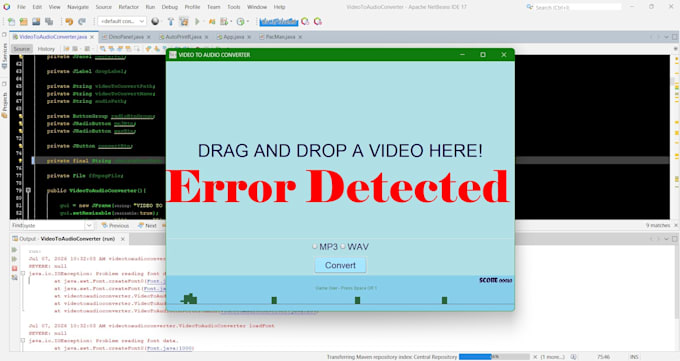This screenshot has width=680, height=361.
Task: Click the notifications icon in status bar
Action: (574, 357)
